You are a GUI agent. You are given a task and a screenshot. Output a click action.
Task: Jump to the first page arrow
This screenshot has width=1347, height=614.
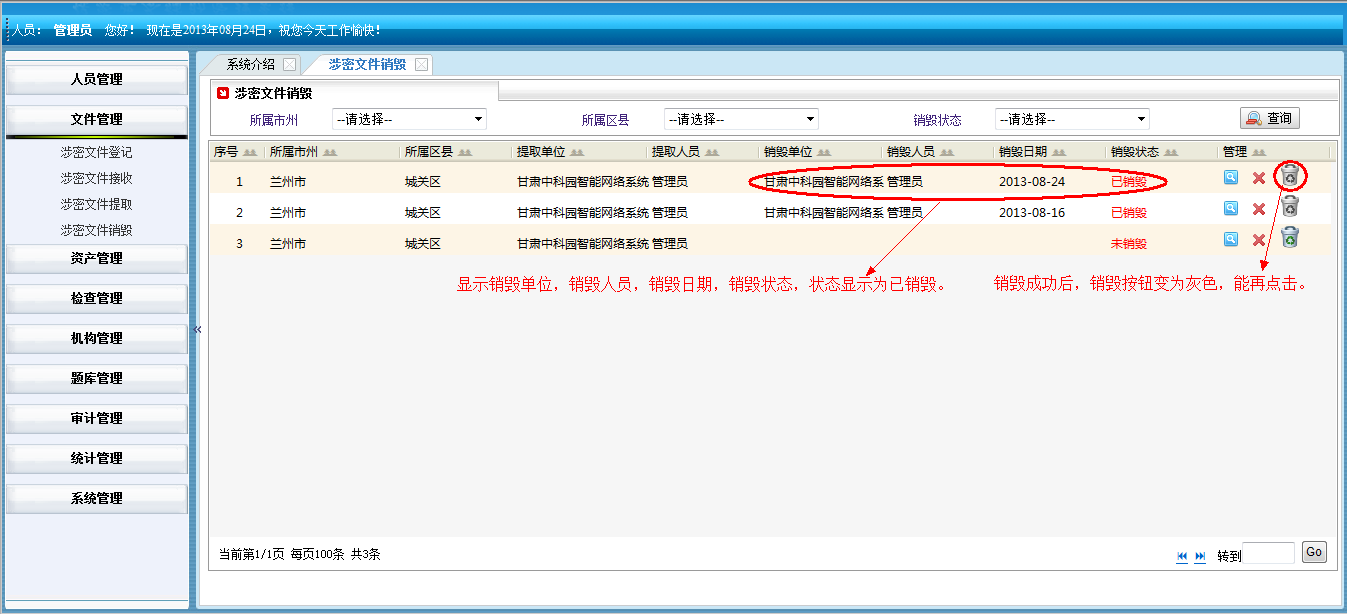(x=1182, y=556)
